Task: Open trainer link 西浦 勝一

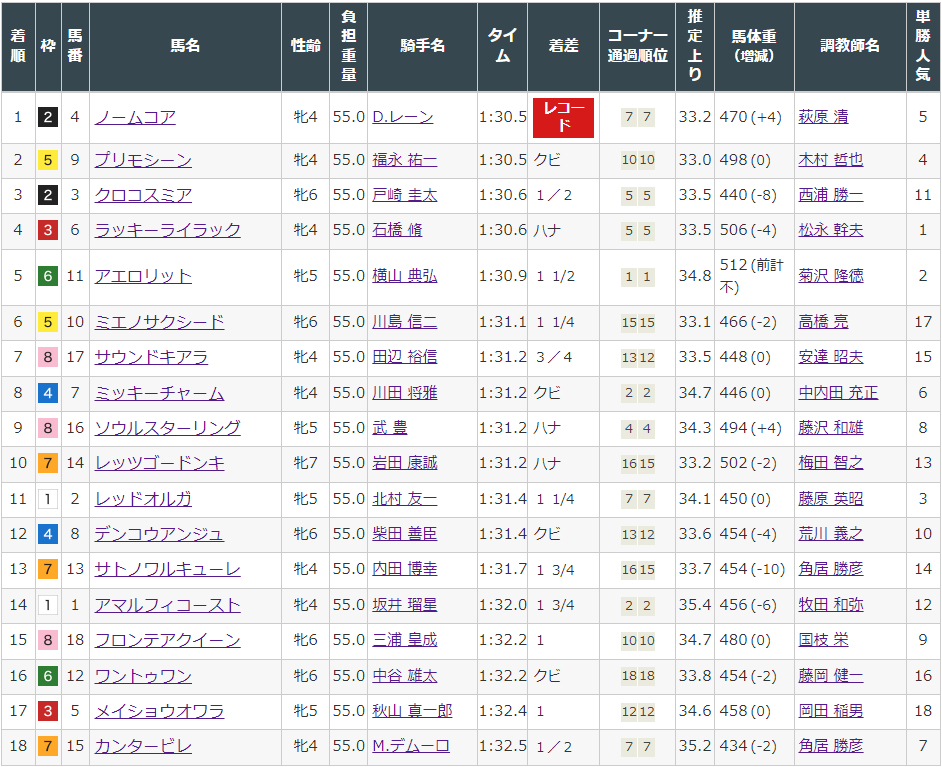Action: [830, 195]
